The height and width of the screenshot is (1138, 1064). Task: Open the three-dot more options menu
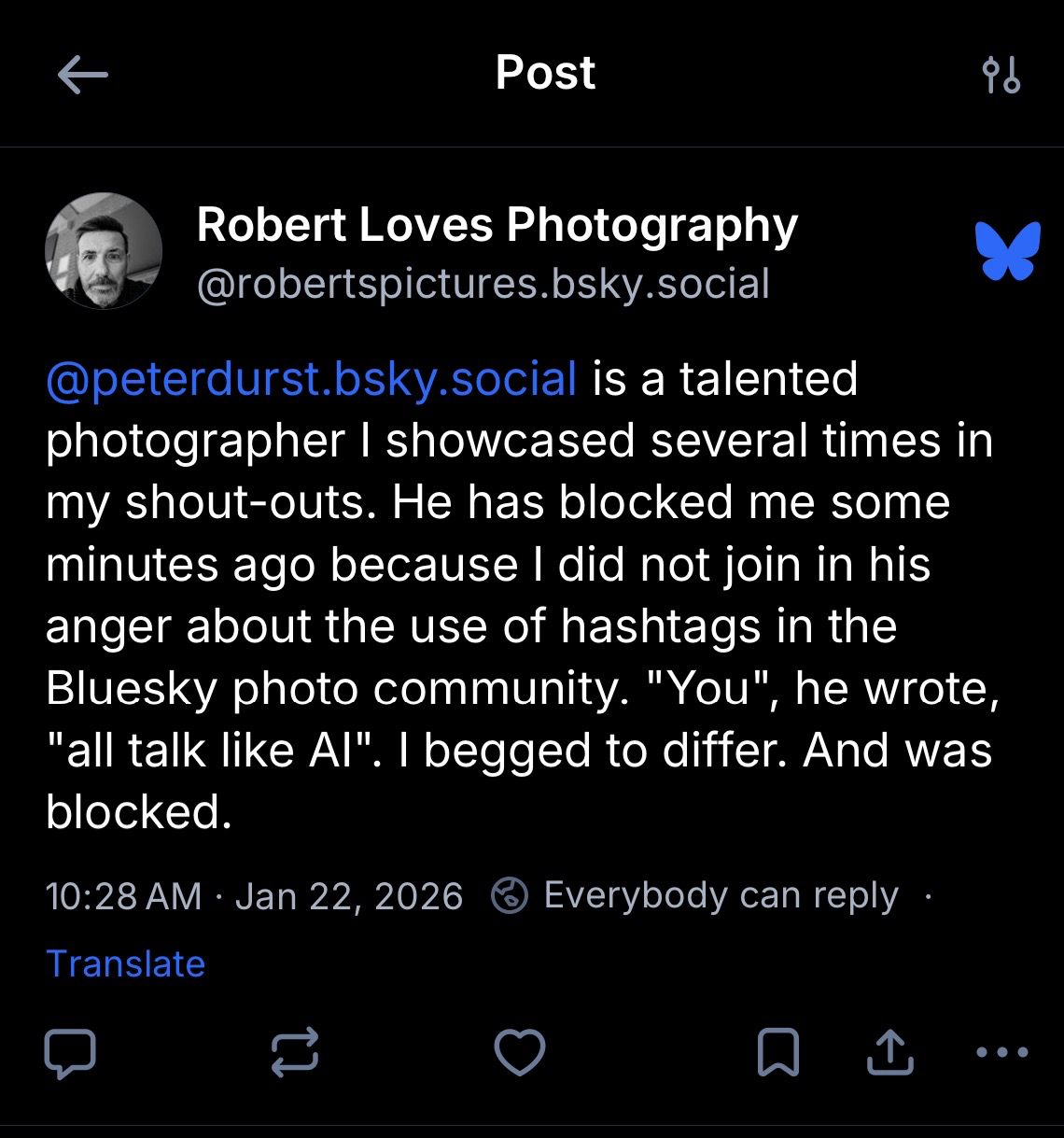point(1001,1052)
